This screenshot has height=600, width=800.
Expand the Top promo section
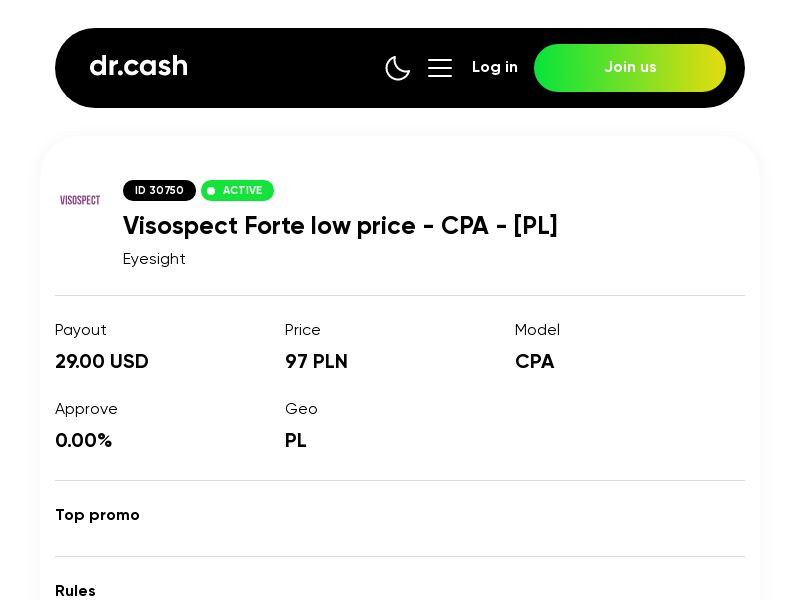pyautogui.click(x=97, y=515)
